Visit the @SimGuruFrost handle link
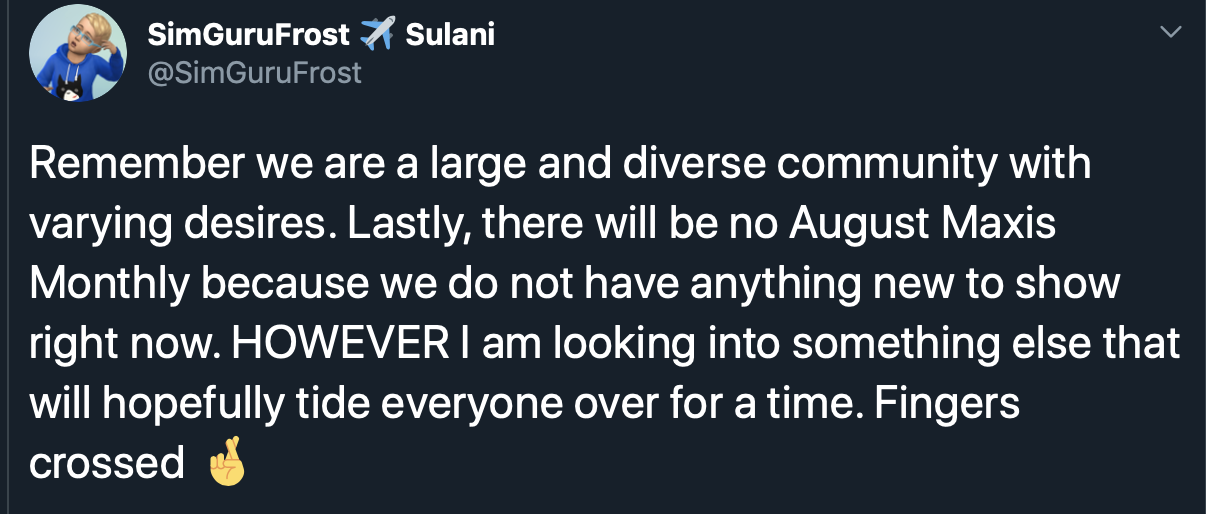This screenshot has height=514, width=1206. (254, 73)
